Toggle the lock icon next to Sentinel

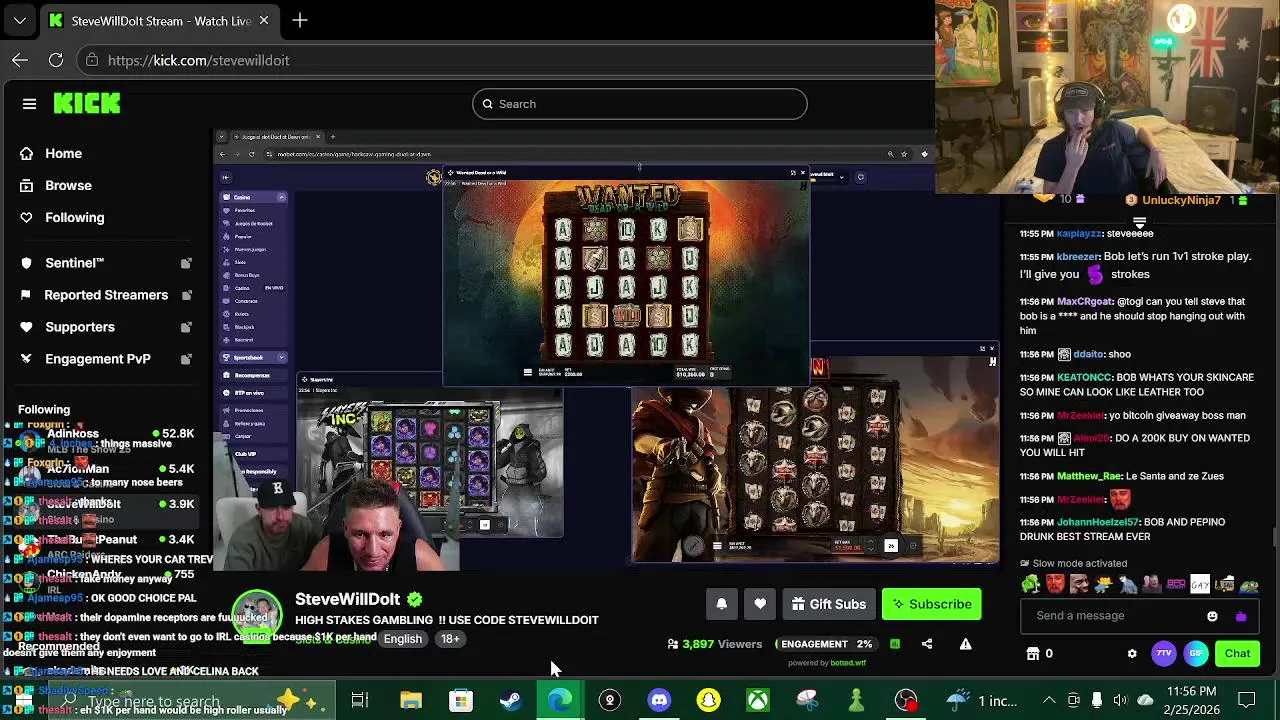186,263
